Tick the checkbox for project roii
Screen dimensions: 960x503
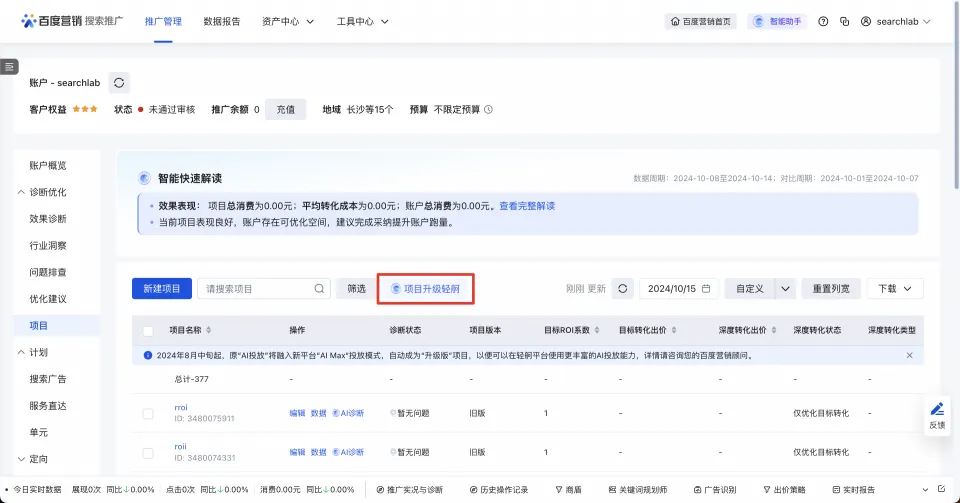(x=148, y=453)
